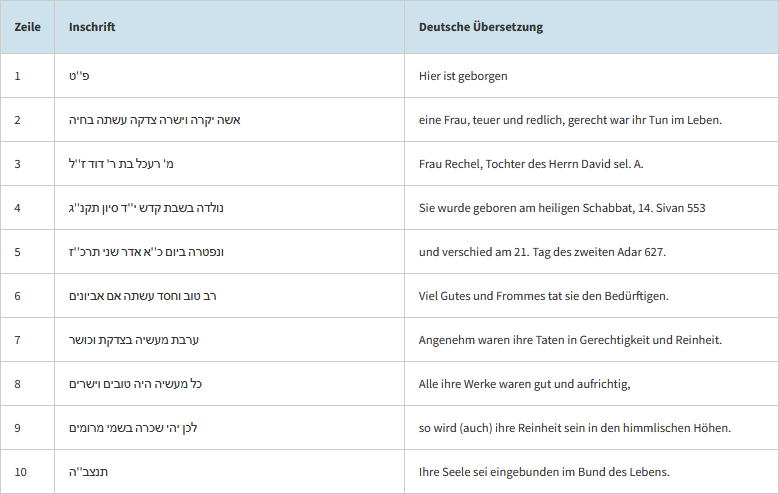Select "Alle ihre Werke waren gut" translation

[x=525, y=384]
